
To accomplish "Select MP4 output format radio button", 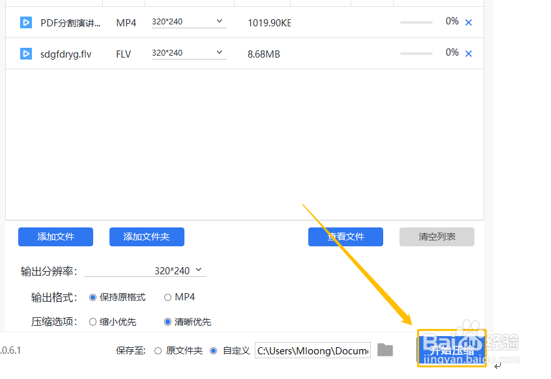I will click(x=168, y=298).
